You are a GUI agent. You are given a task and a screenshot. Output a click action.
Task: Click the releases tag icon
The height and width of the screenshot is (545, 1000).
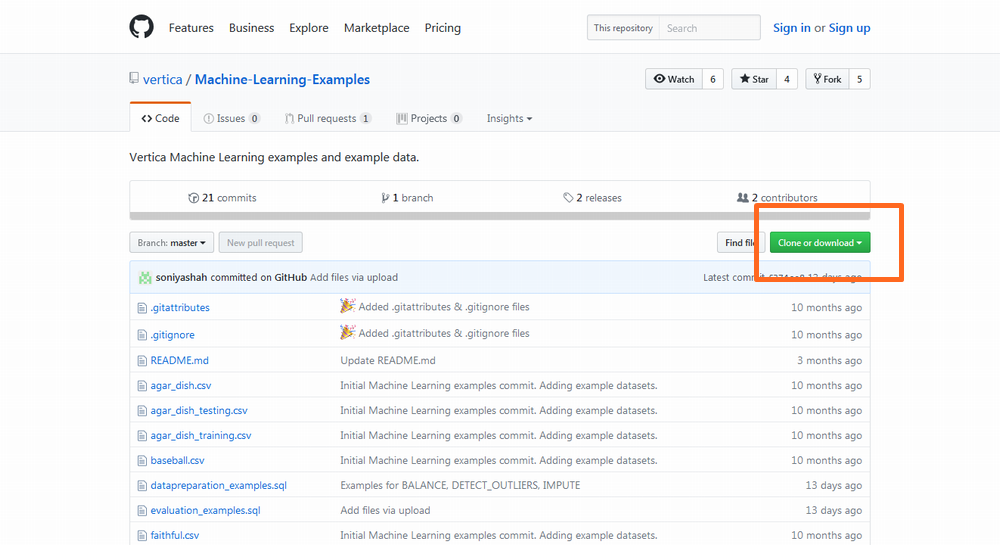568,198
